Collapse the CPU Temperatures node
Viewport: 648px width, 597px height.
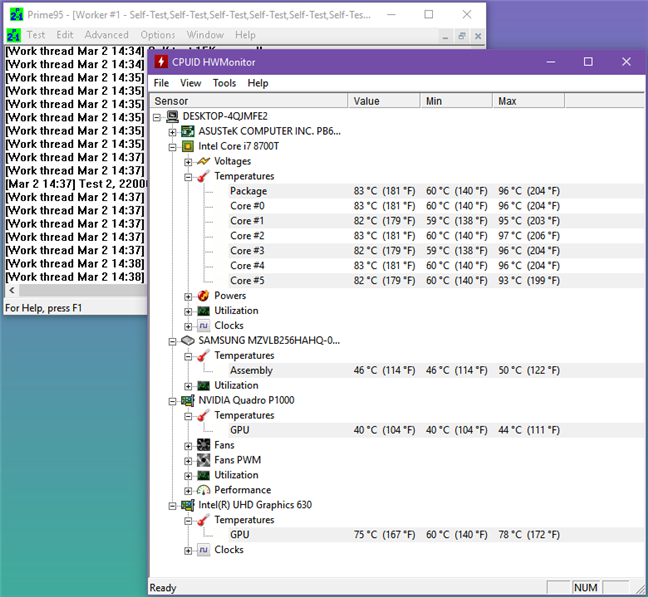coord(188,177)
